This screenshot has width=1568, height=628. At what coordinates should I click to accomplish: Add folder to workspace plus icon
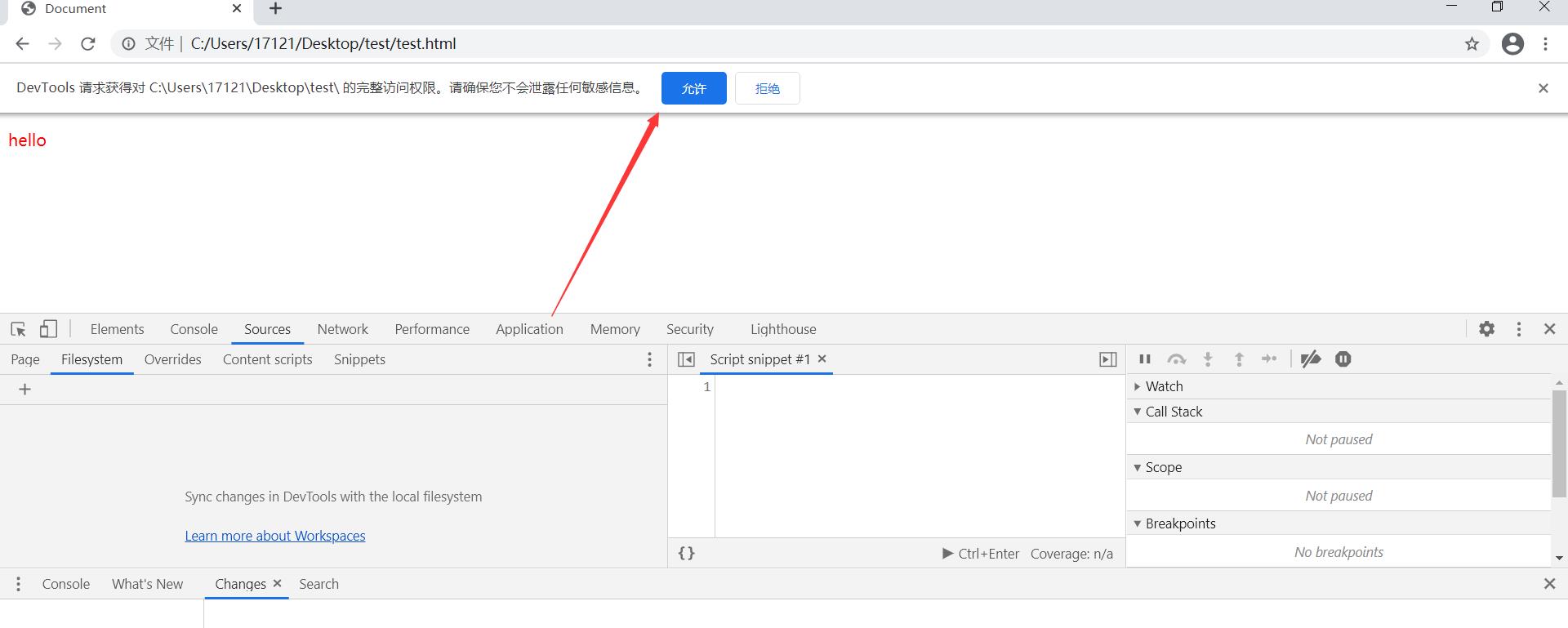[24, 390]
